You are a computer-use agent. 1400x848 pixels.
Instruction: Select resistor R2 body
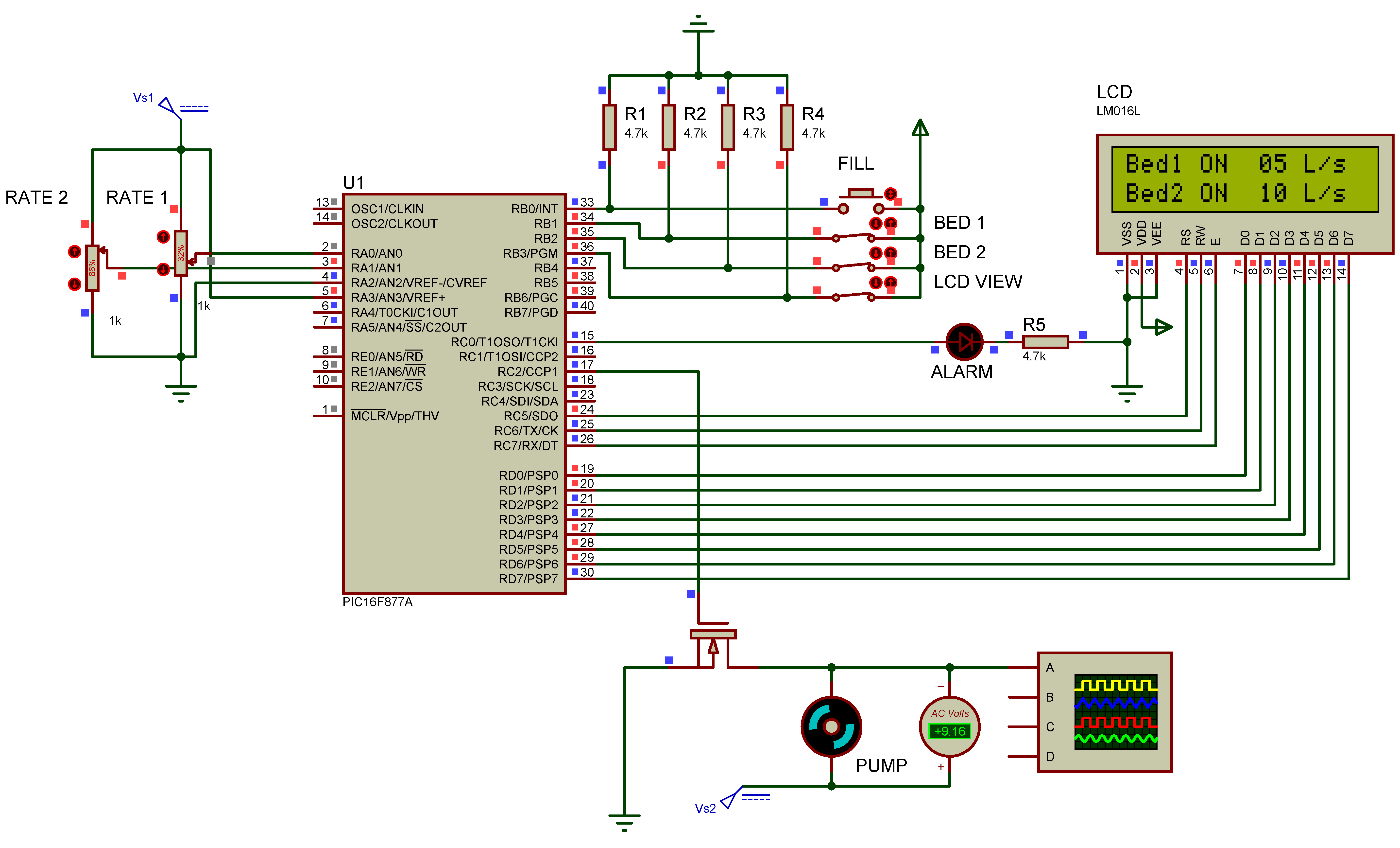click(x=669, y=127)
